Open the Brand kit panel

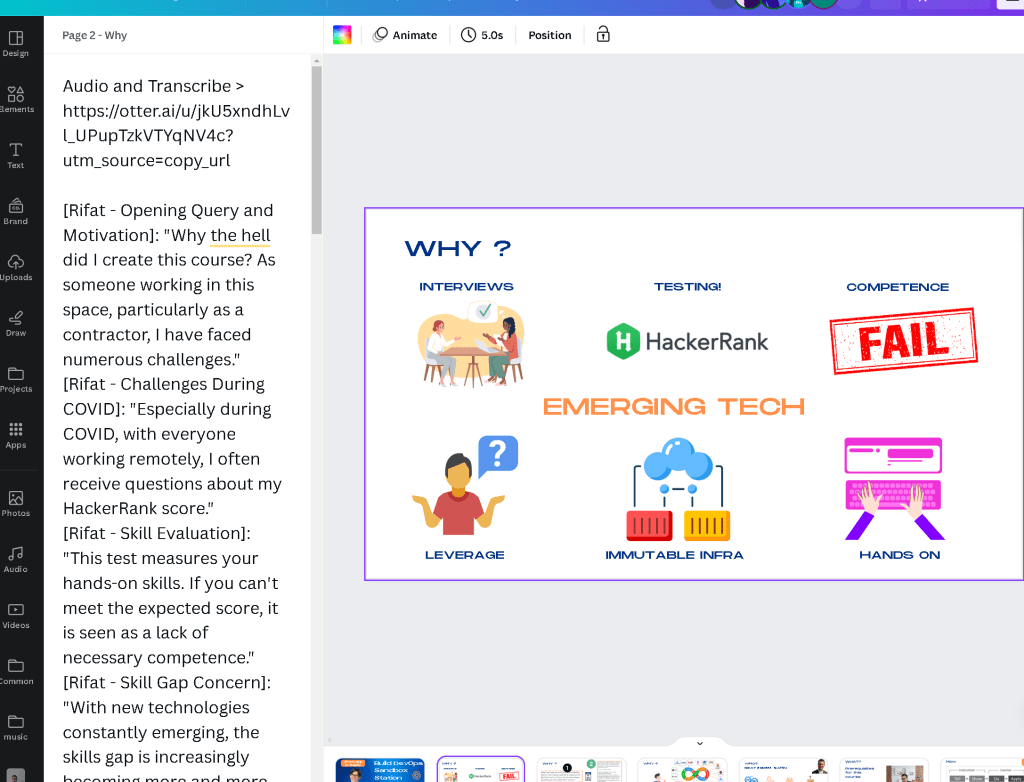coord(16,212)
